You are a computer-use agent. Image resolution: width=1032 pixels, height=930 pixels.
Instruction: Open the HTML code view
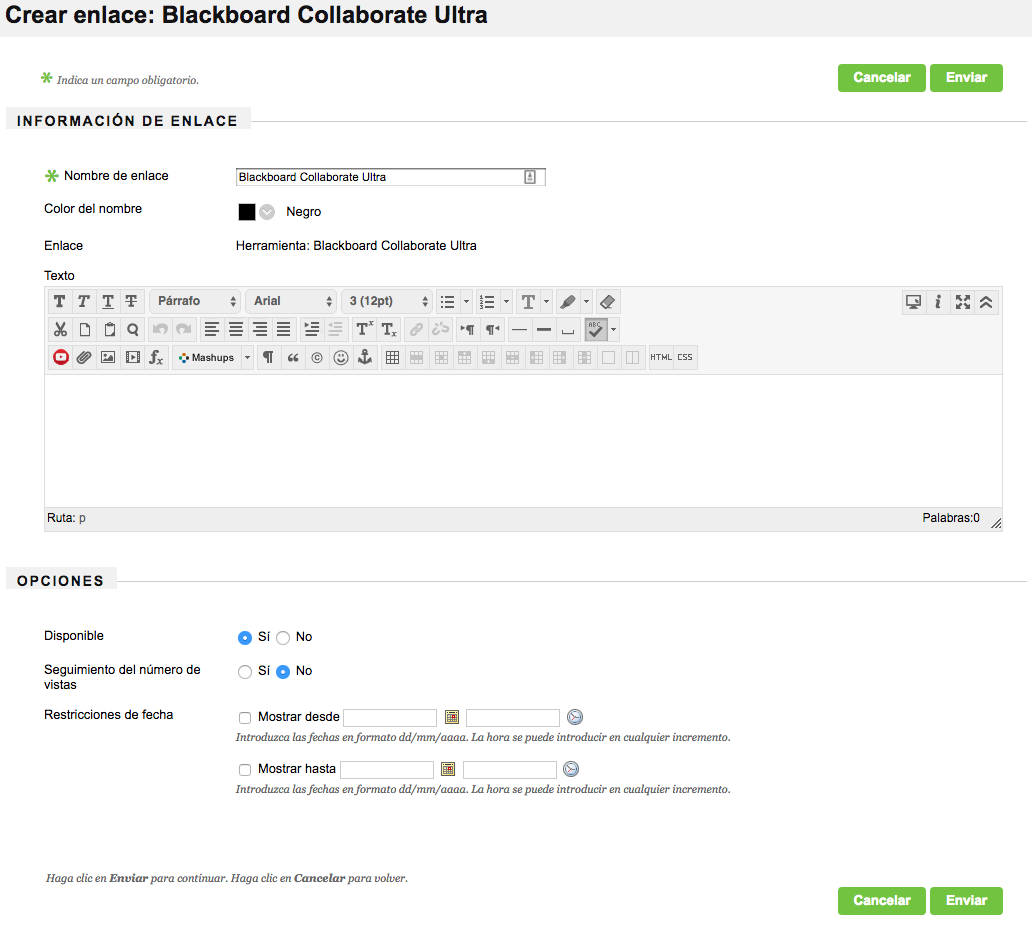pos(661,357)
